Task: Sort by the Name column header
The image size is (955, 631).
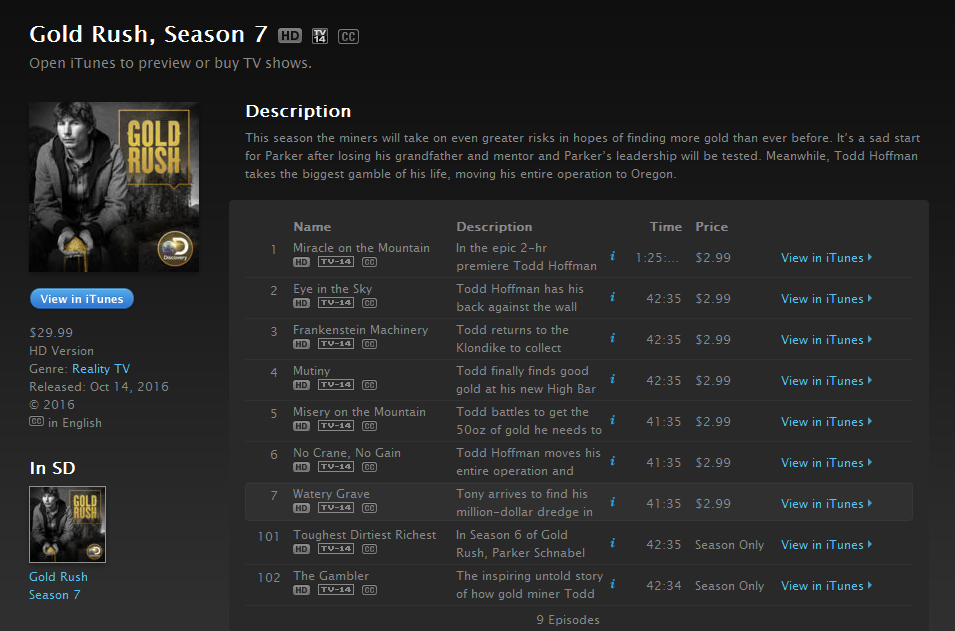Action: (312, 227)
